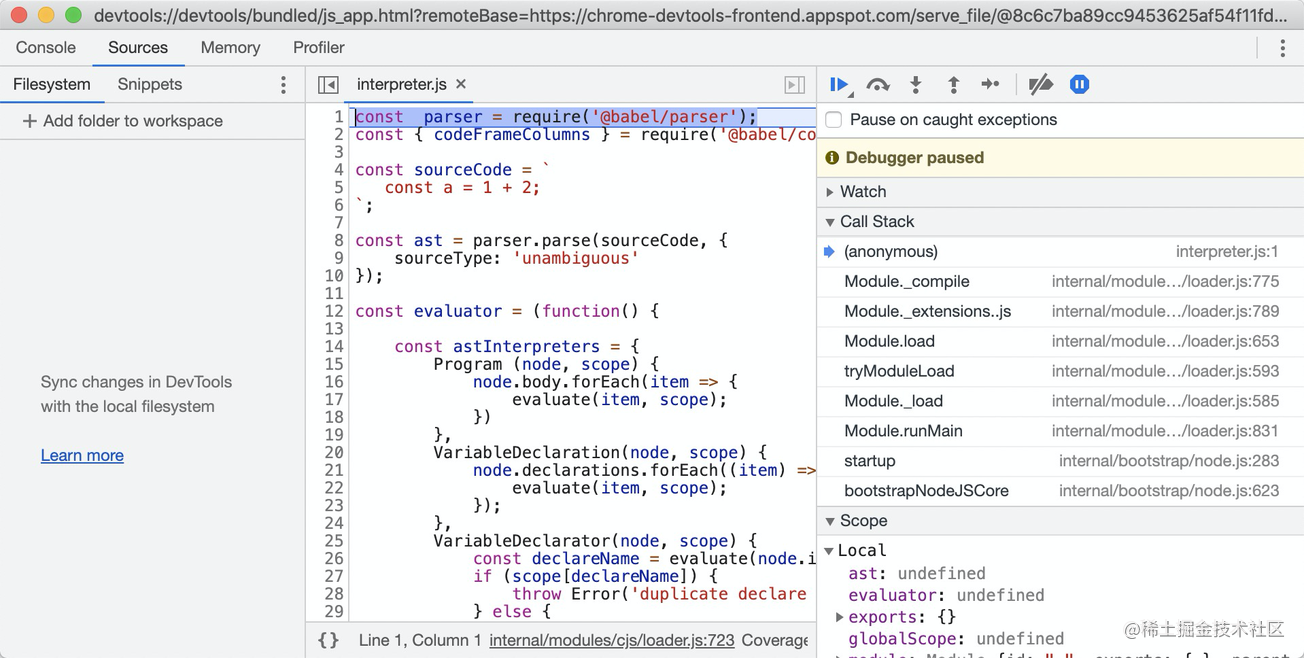Viewport: 1304px width, 658px height.
Task: Toggle the pause on exceptions button
Action: (1079, 85)
